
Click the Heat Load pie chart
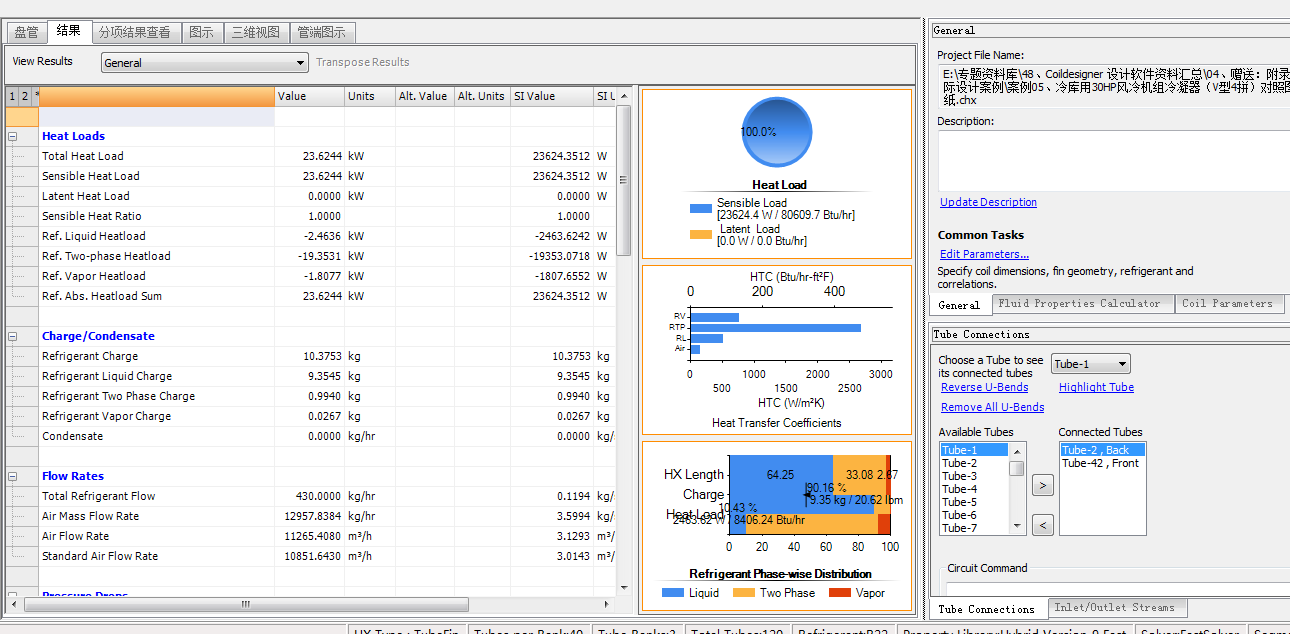(776, 132)
